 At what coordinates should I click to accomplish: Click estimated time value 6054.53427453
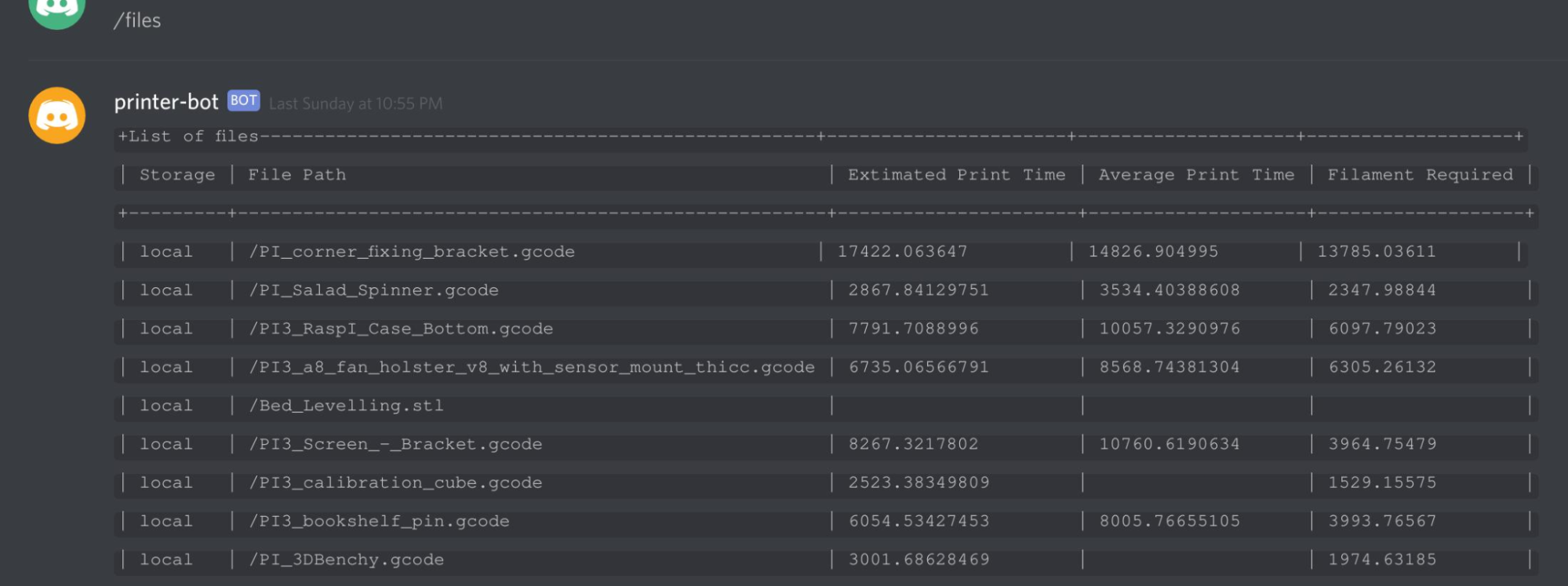point(919,521)
